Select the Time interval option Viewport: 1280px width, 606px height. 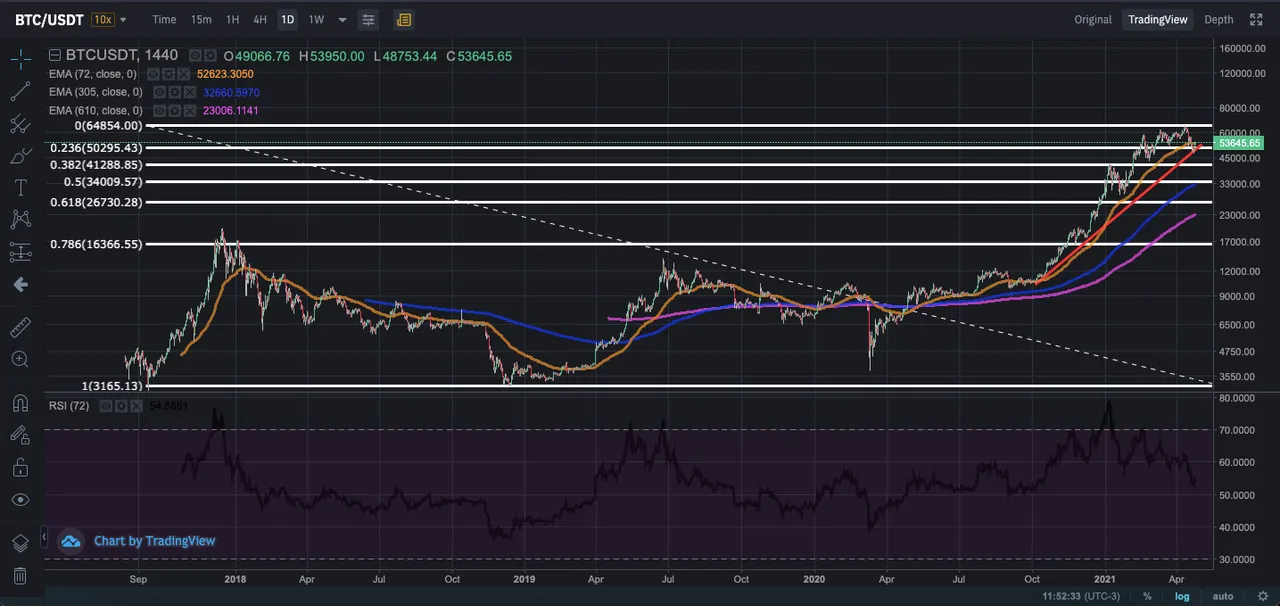pos(164,19)
